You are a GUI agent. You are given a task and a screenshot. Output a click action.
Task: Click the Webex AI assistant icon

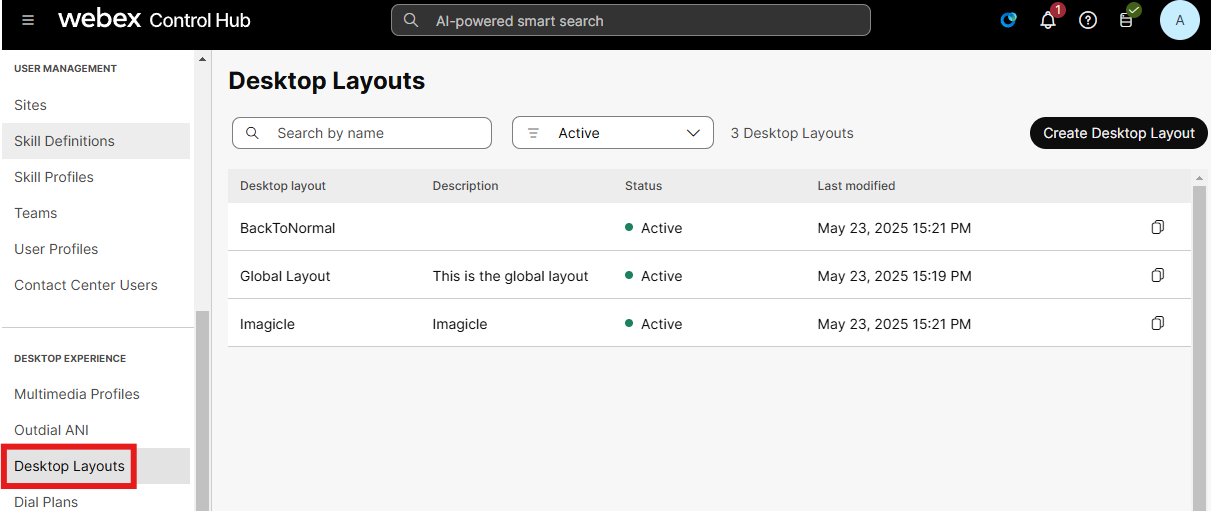click(x=1009, y=20)
